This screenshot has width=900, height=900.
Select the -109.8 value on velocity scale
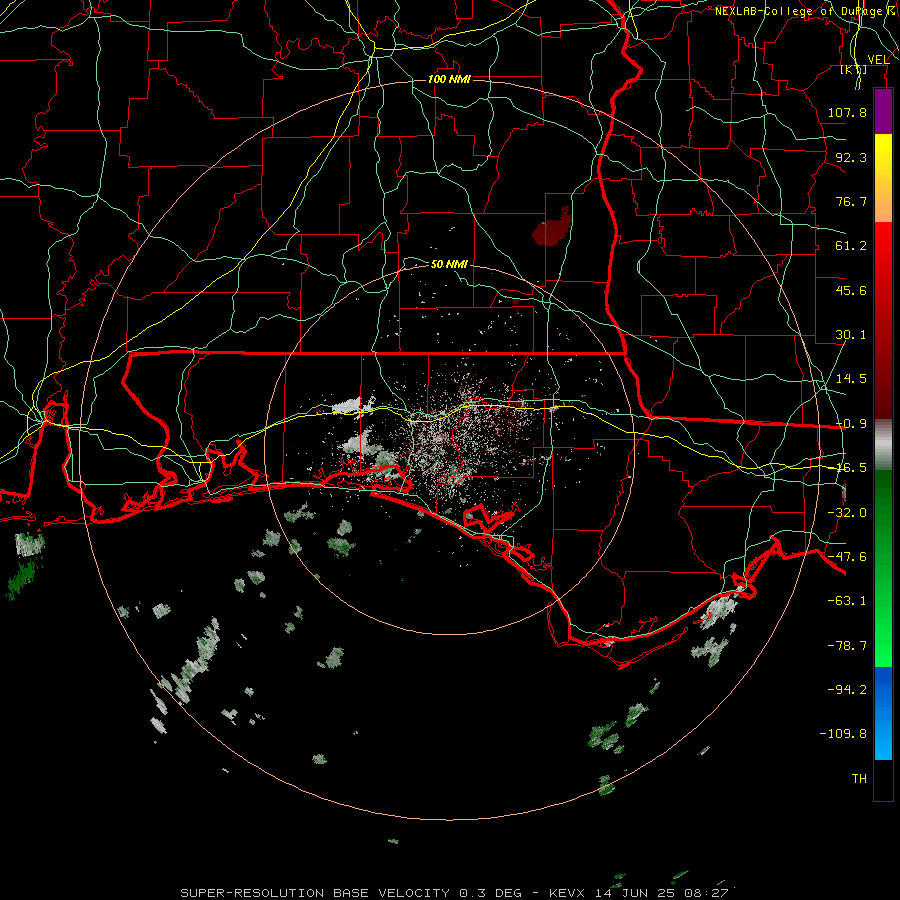[x=844, y=734]
